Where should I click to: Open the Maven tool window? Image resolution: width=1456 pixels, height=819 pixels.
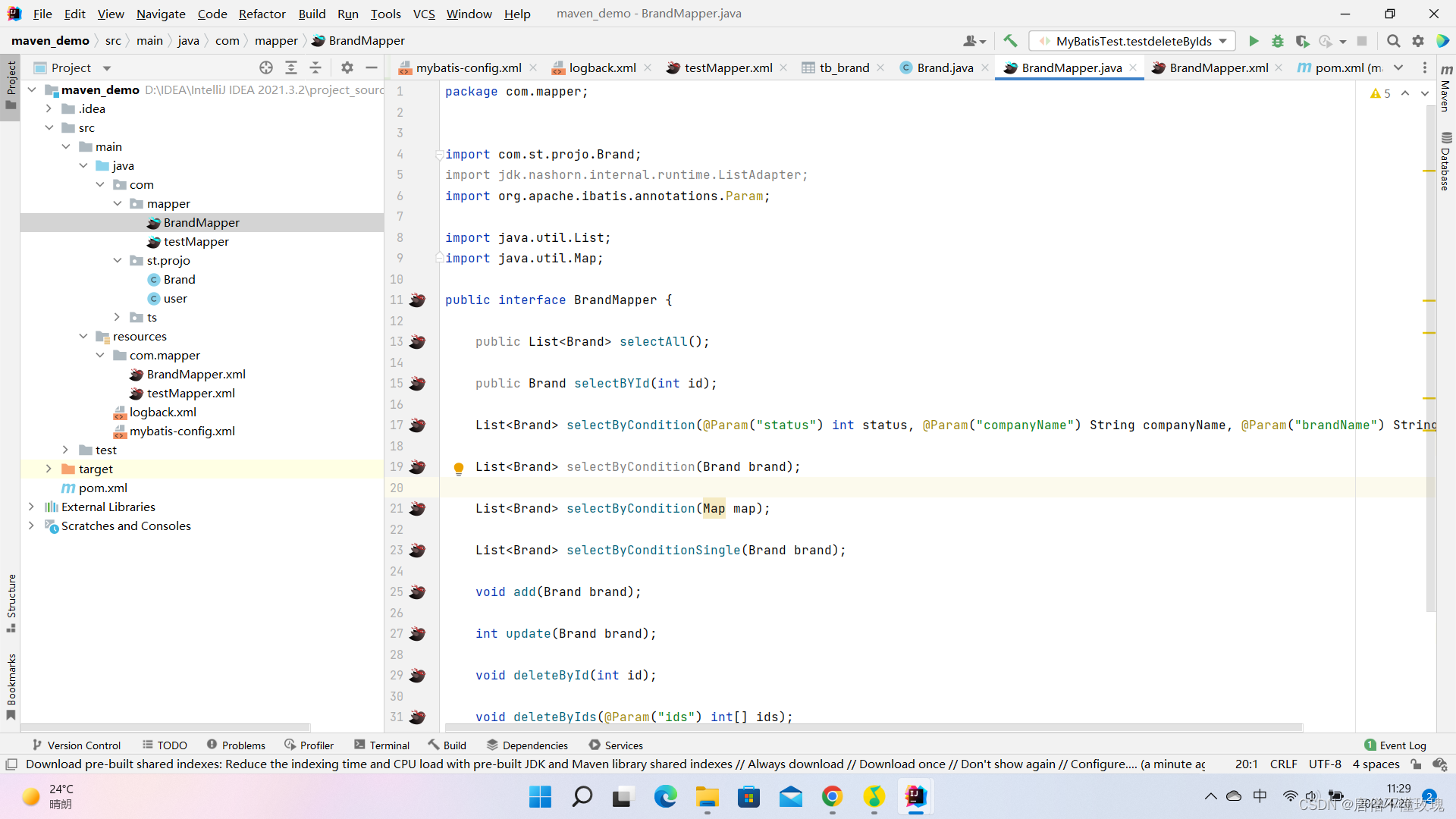click(1446, 87)
